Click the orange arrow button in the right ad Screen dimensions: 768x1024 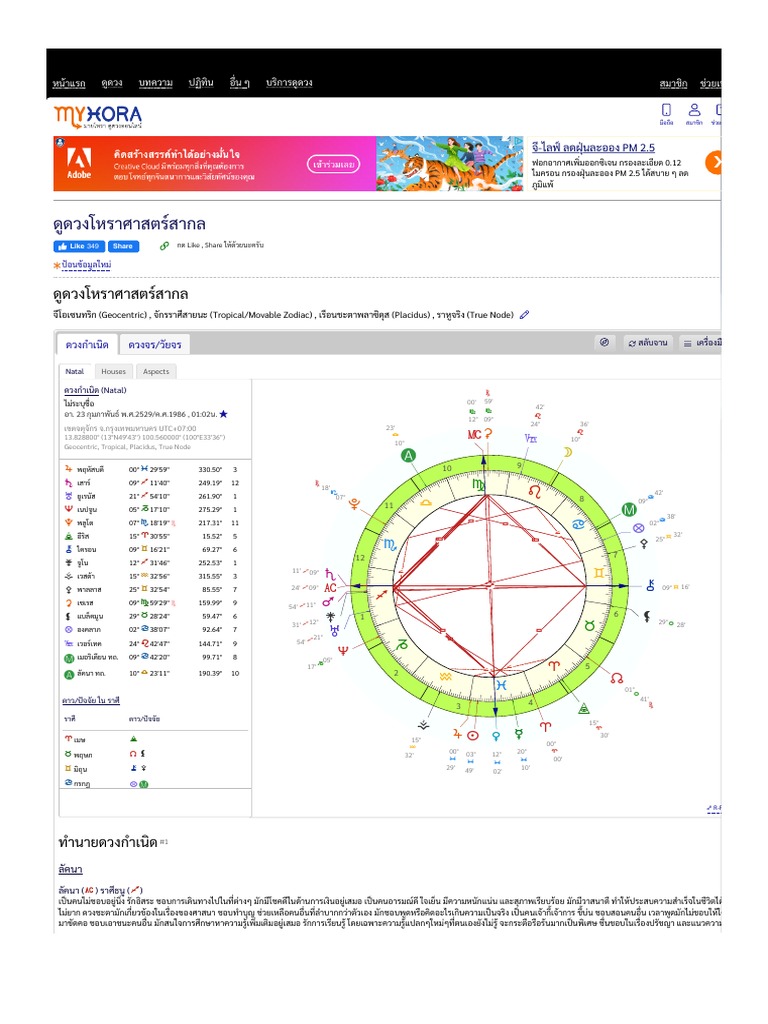click(714, 162)
